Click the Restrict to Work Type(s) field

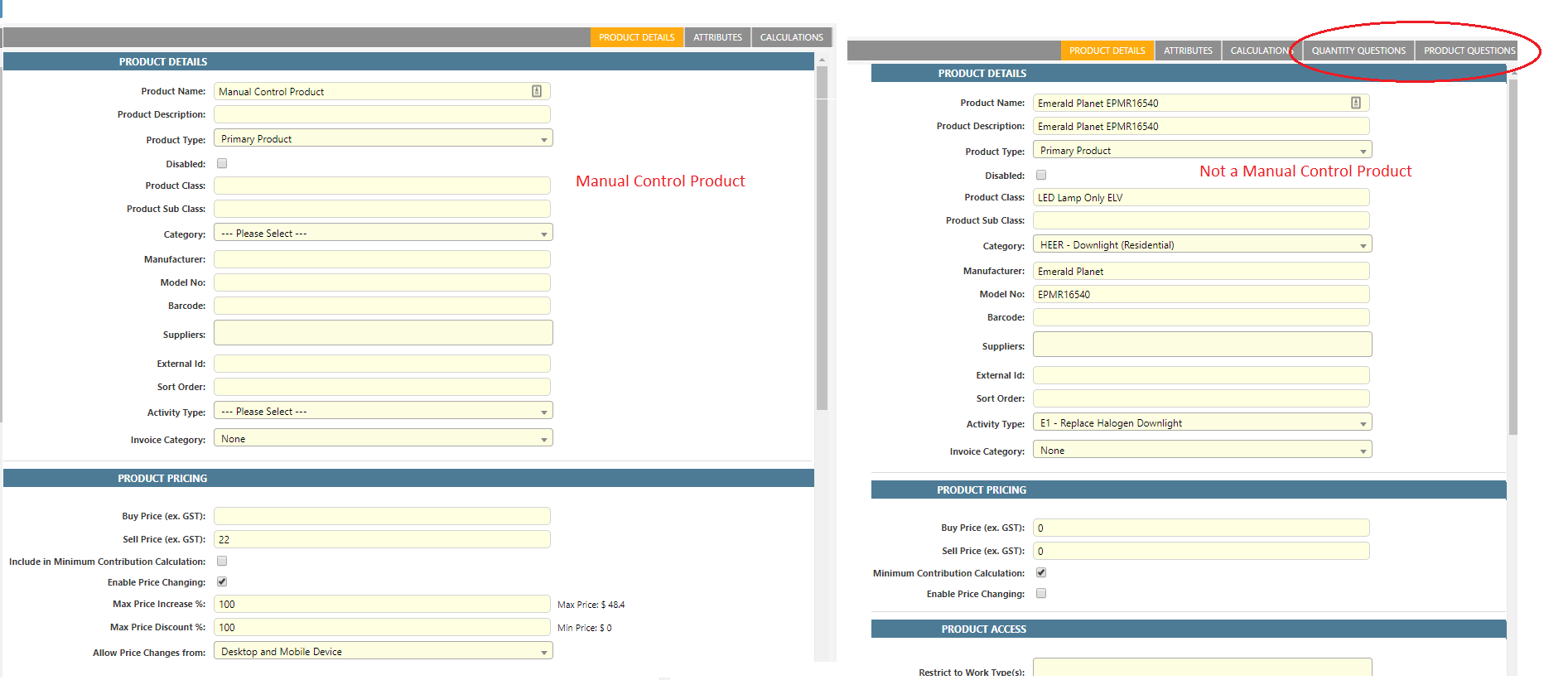[x=1201, y=668]
